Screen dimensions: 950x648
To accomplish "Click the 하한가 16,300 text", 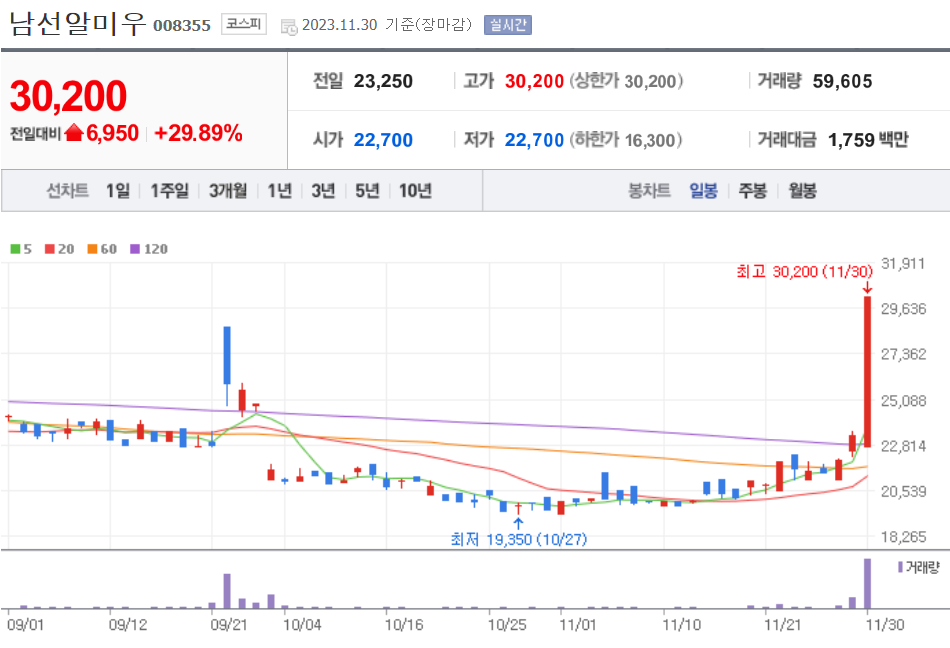I will [625, 140].
